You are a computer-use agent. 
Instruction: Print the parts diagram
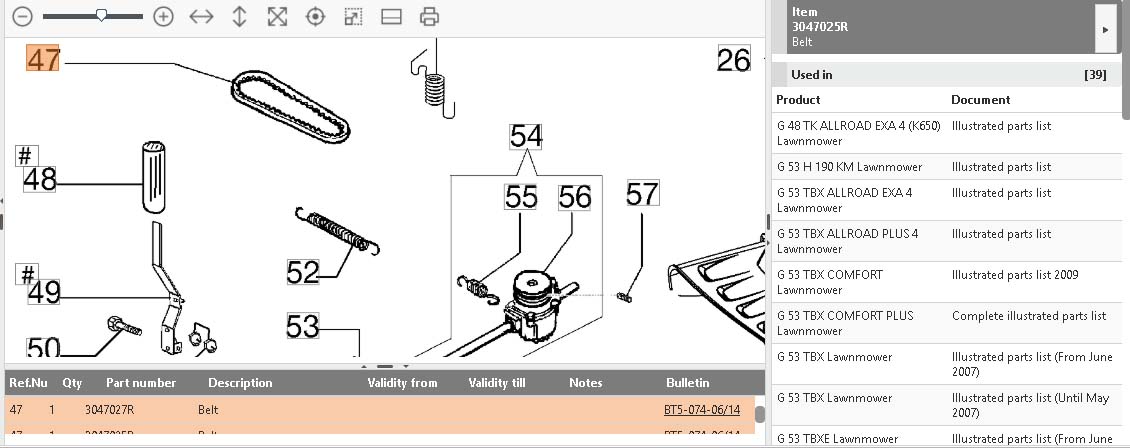pyautogui.click(x=429, y=17)
